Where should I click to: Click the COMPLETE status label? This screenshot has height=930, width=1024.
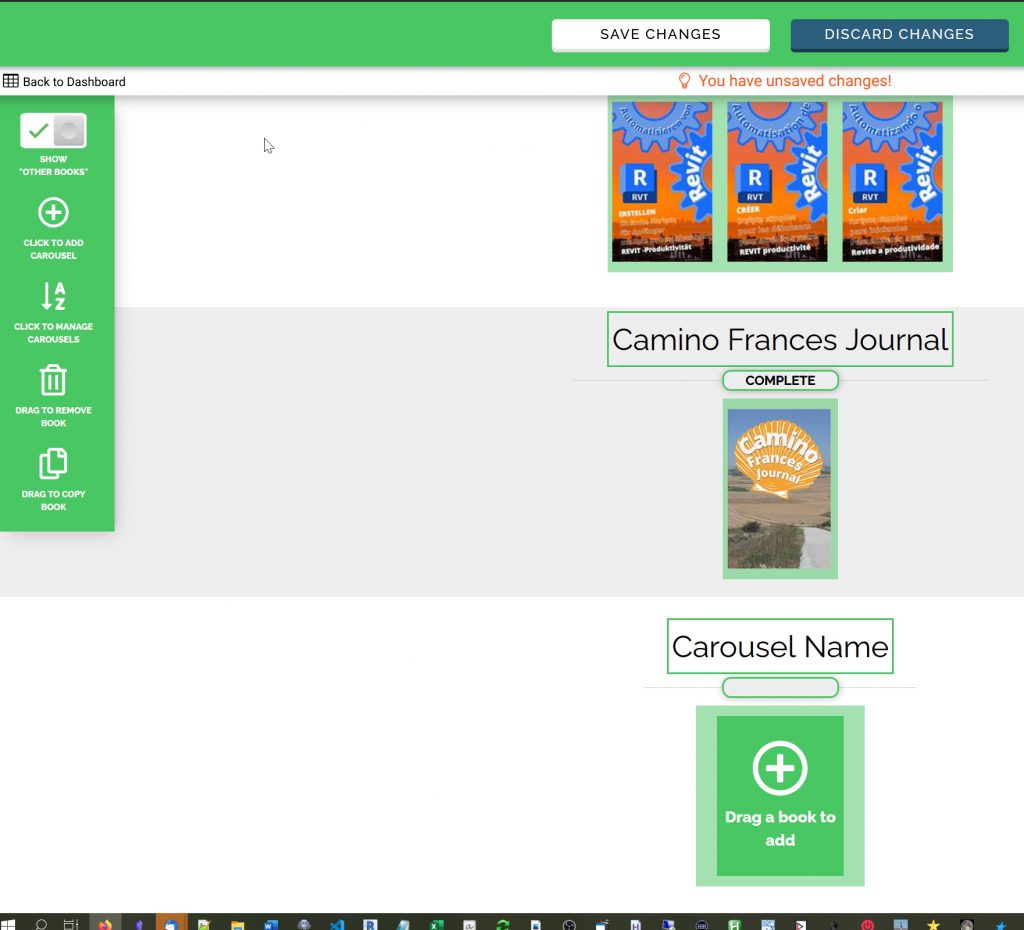click(779, 381)
